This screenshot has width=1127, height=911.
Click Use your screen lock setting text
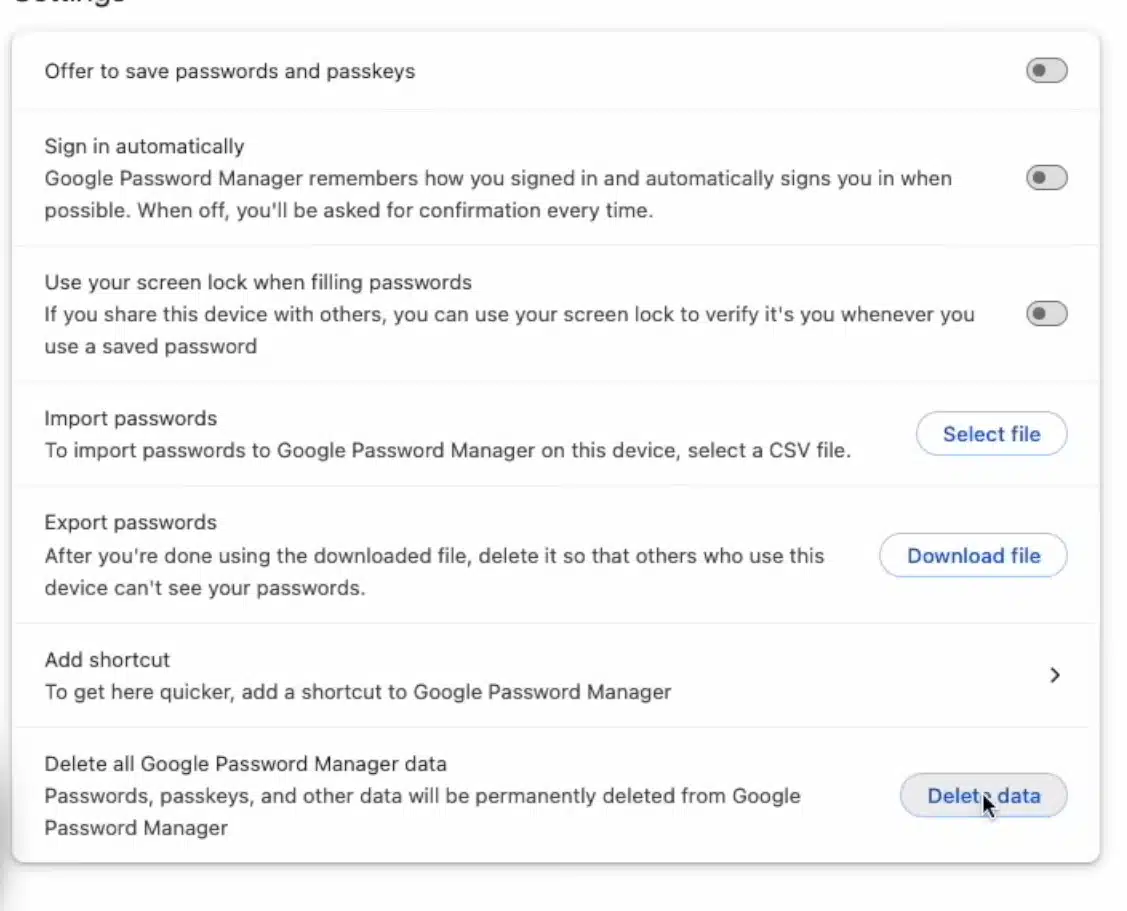[258, 282]
